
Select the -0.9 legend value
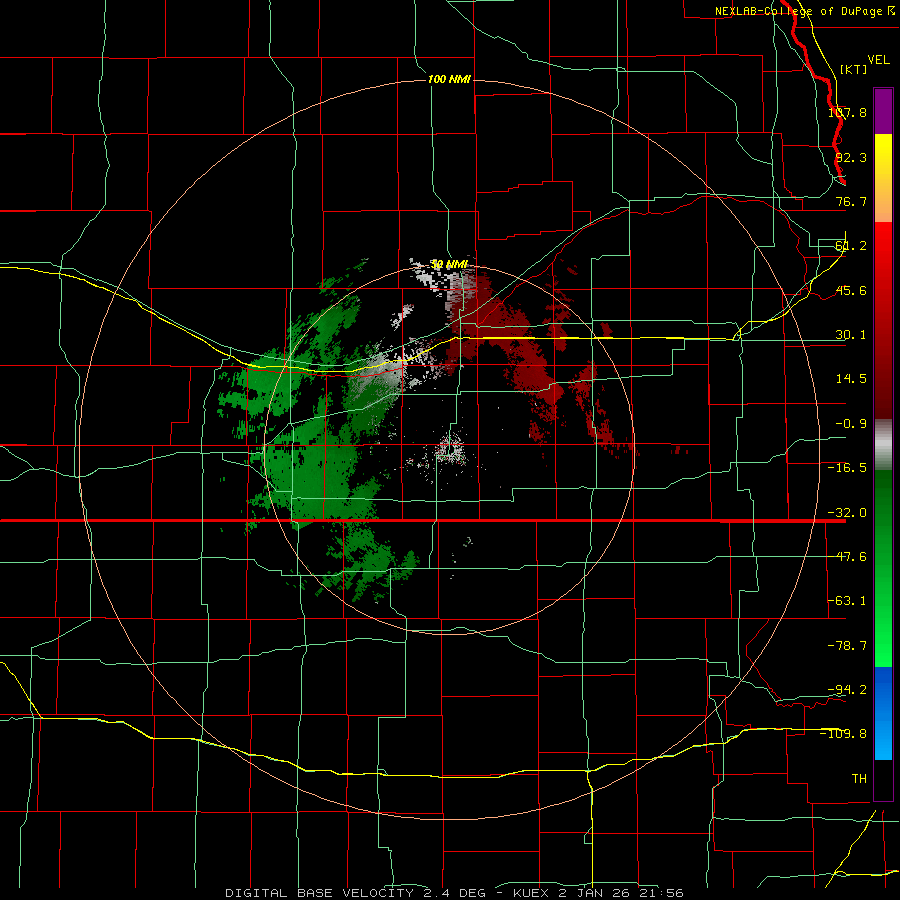tap(851, 424)
